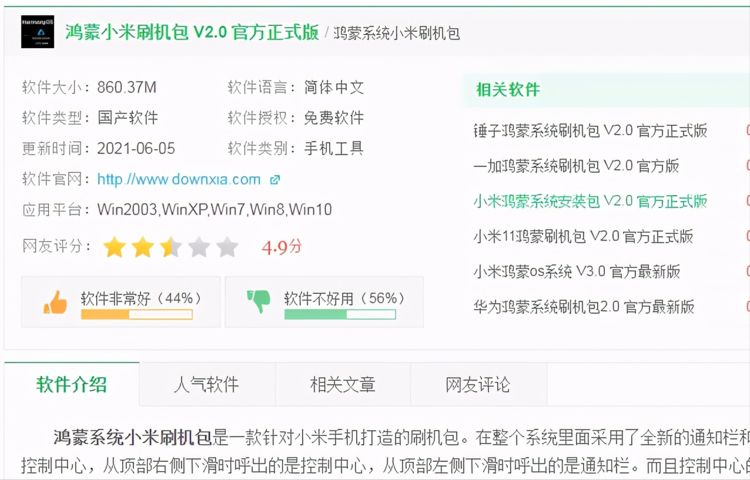Viewport: 750px width, 480px height.
Task: Open 小米鸿蒙系统安装包 V2.0 官方正式版 link
Action: [590, 201]
